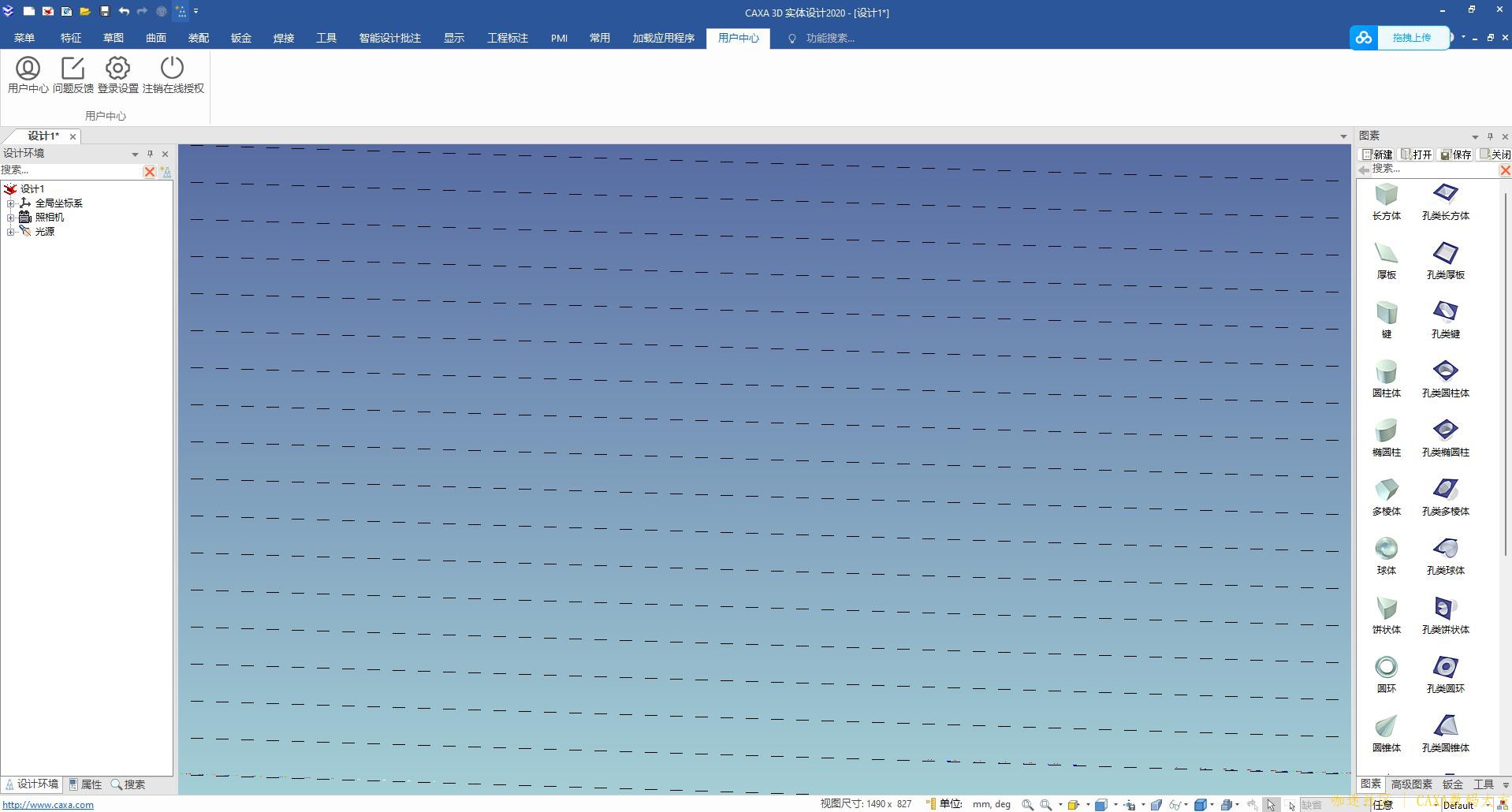Switch to the 草图 ribbon tab
Viewport: 1512px width, 812px height.
coord(113,38)
